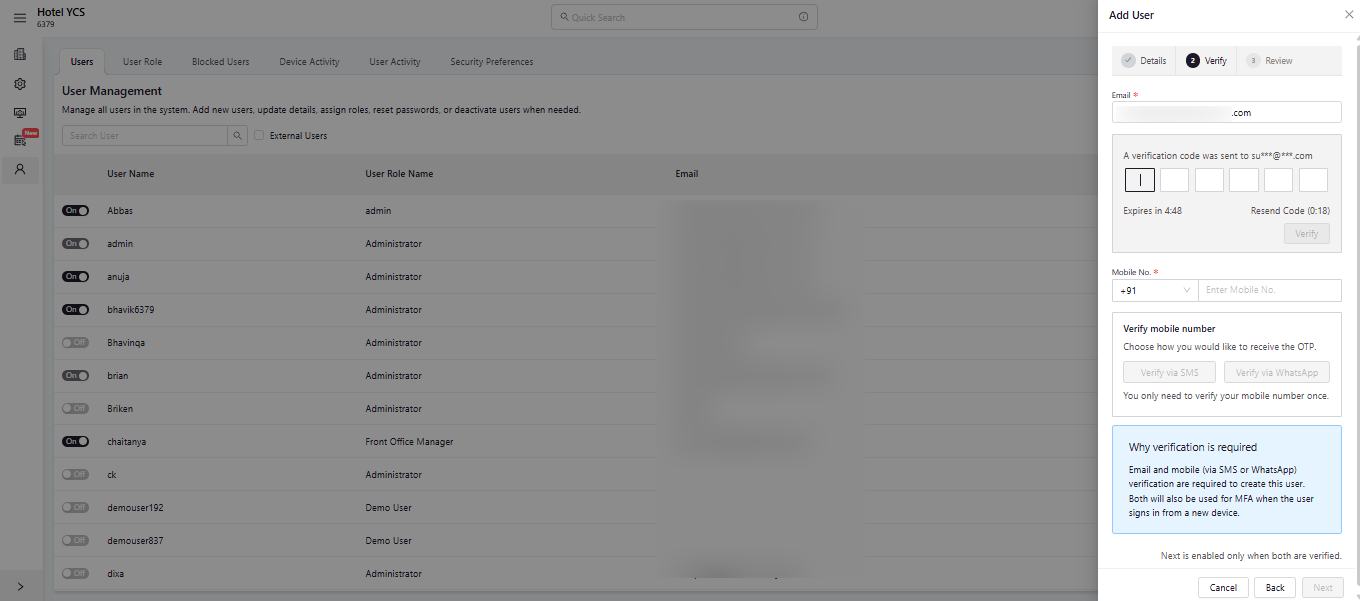Click Verify via SMS button
Image resolution: width=1360 pixels, height=601 pixels.
click(1169, 372)
